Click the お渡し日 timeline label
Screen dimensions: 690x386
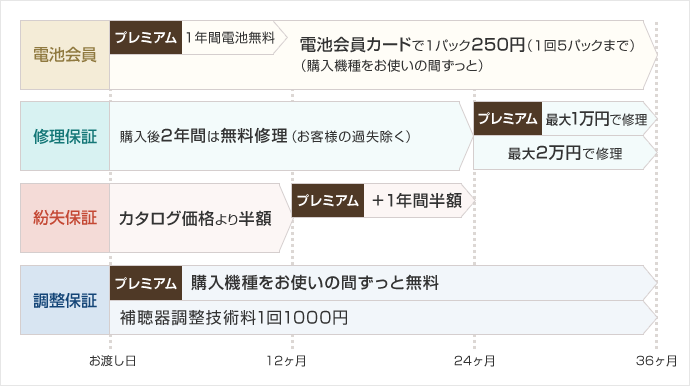[x=113, y=361]
